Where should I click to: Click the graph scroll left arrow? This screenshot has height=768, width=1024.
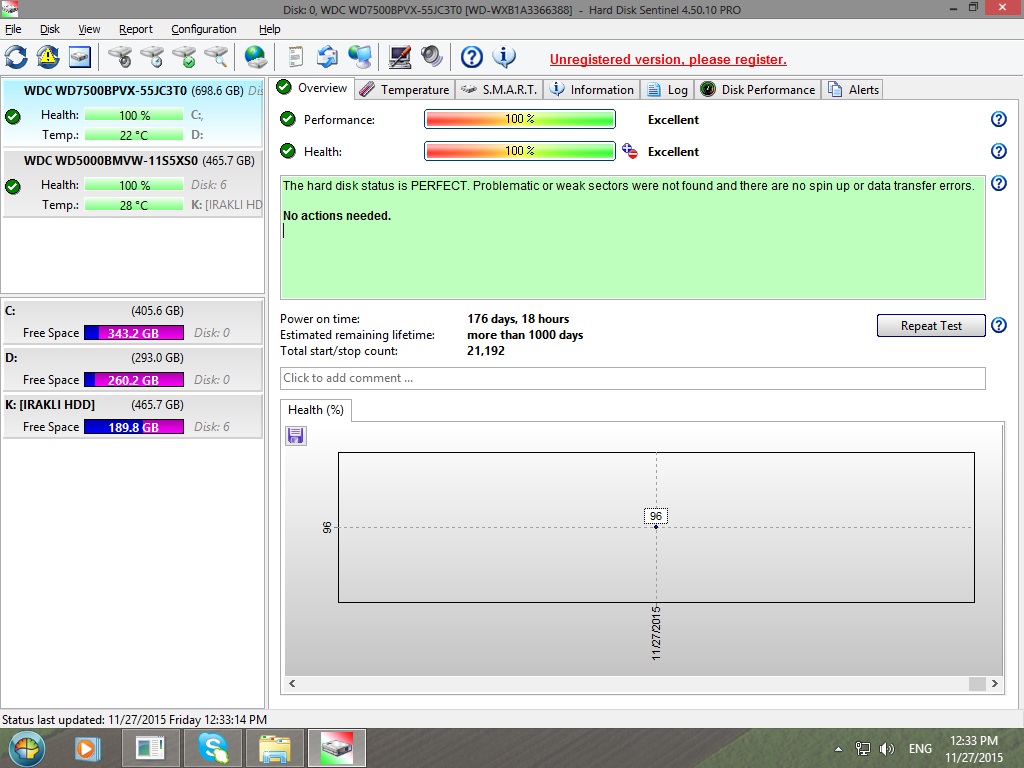click(292, 684)
